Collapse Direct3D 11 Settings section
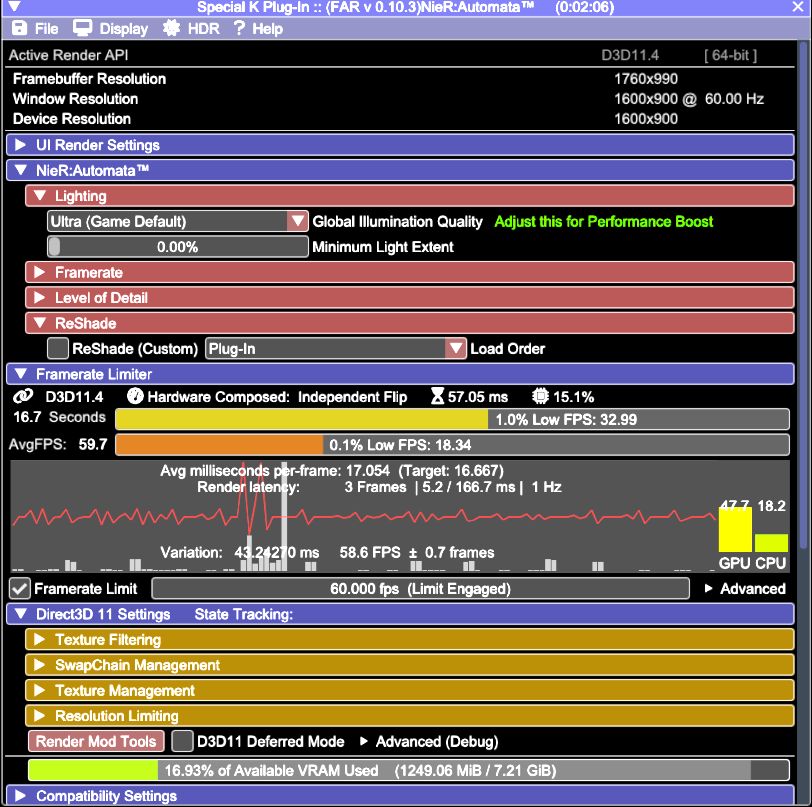 click(400, 614)
